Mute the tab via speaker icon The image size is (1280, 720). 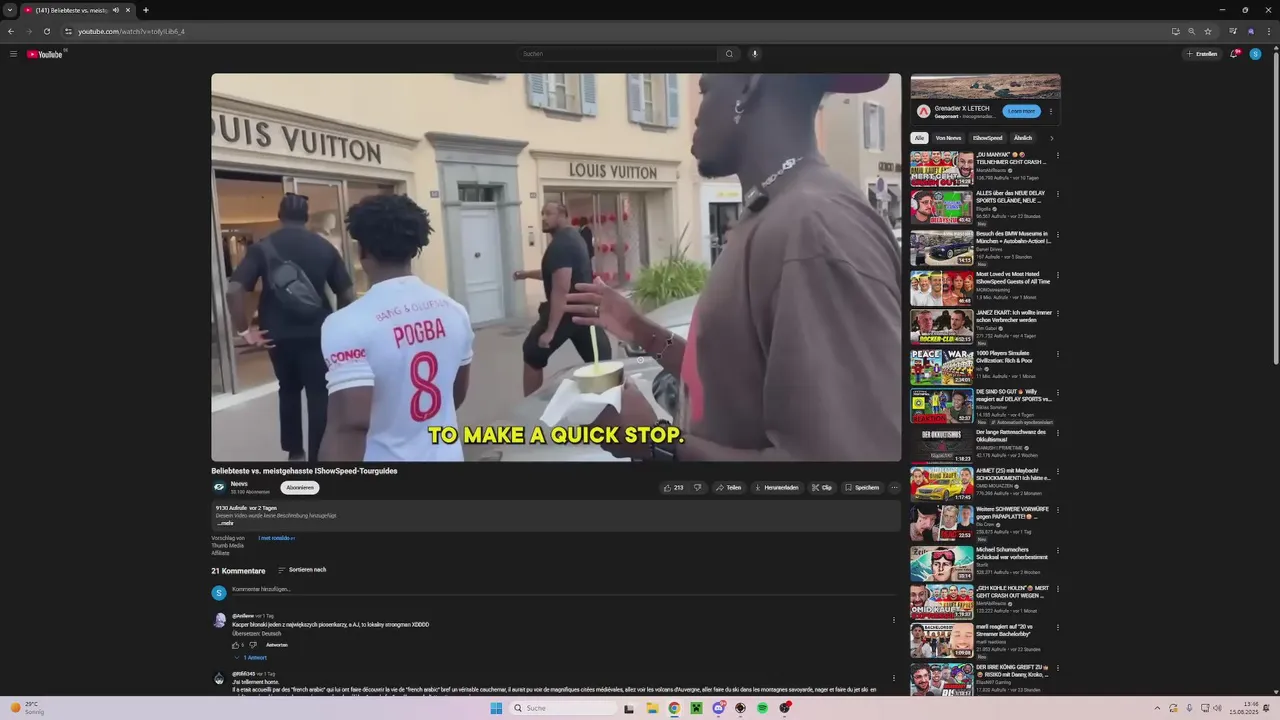(116, 10)
